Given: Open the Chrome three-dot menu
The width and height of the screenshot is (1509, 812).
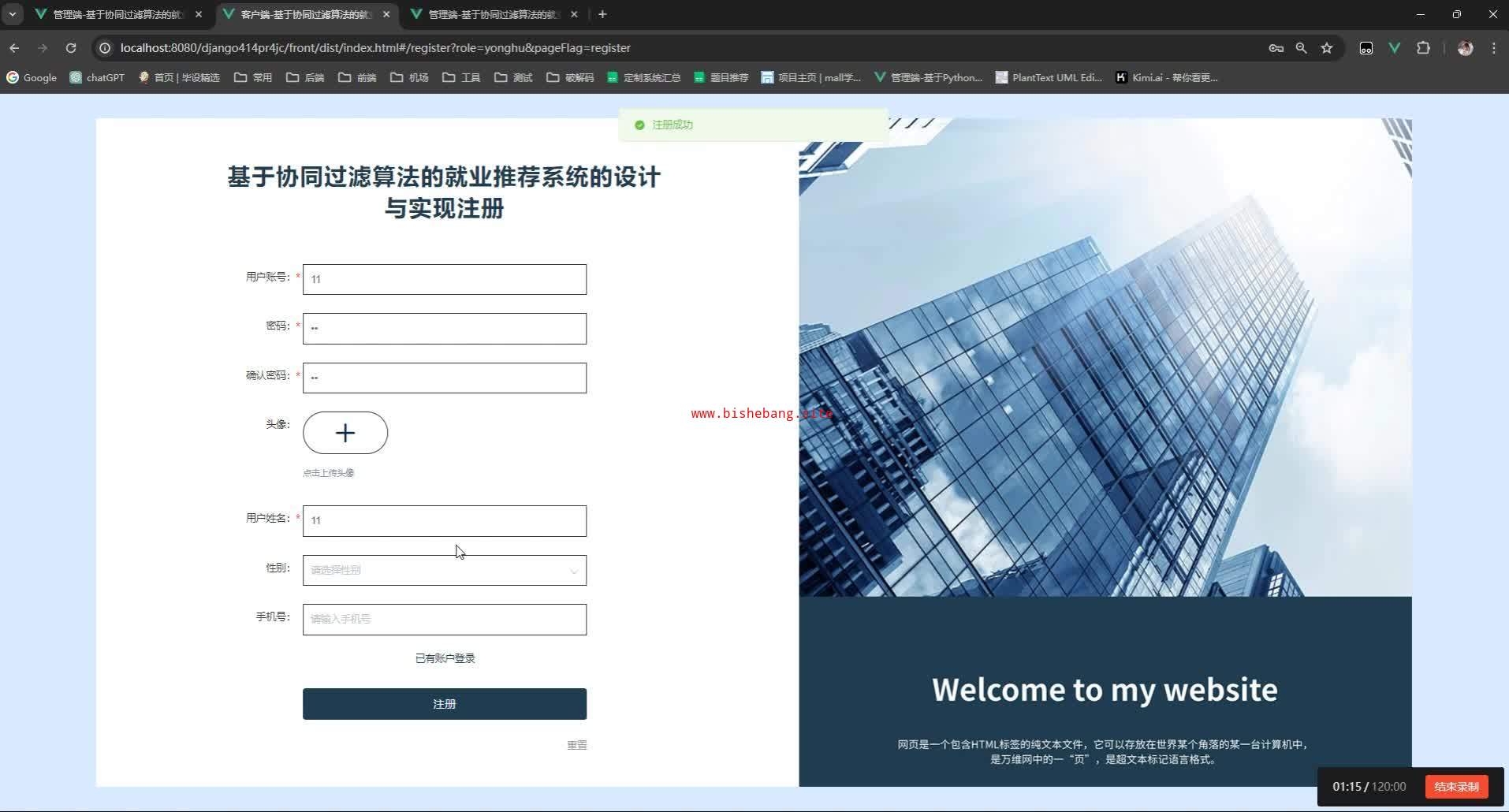Looking at the screenshot, I should click(x=1494, y=48).
